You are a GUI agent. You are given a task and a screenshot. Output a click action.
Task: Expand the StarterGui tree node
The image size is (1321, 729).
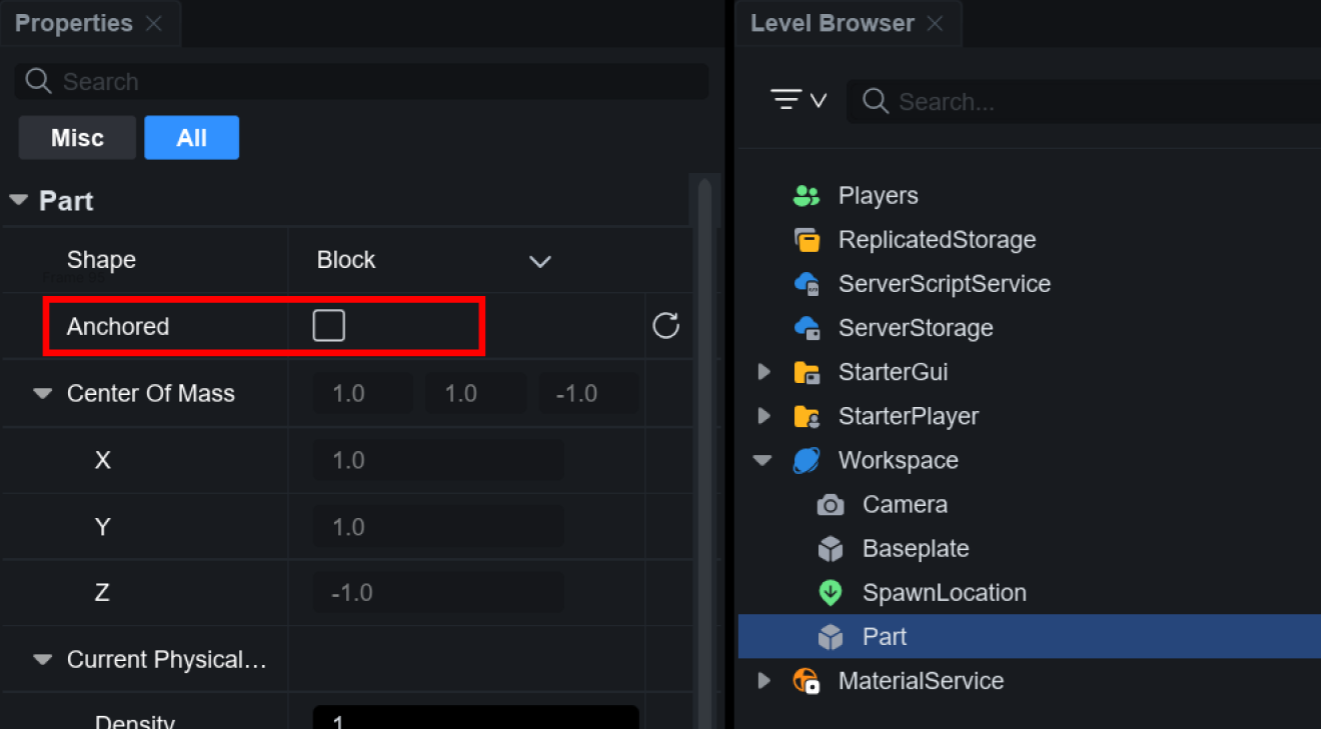click(764, 372)
